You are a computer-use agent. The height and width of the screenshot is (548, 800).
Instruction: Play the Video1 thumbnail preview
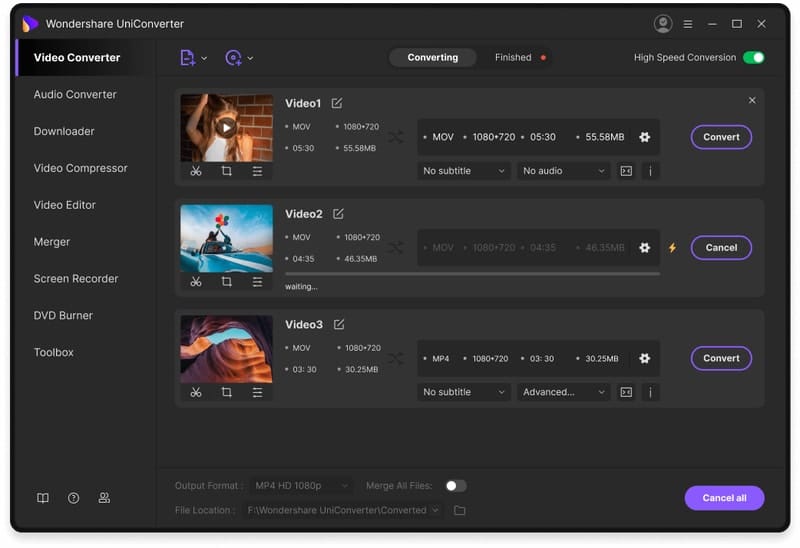(227, 128)
